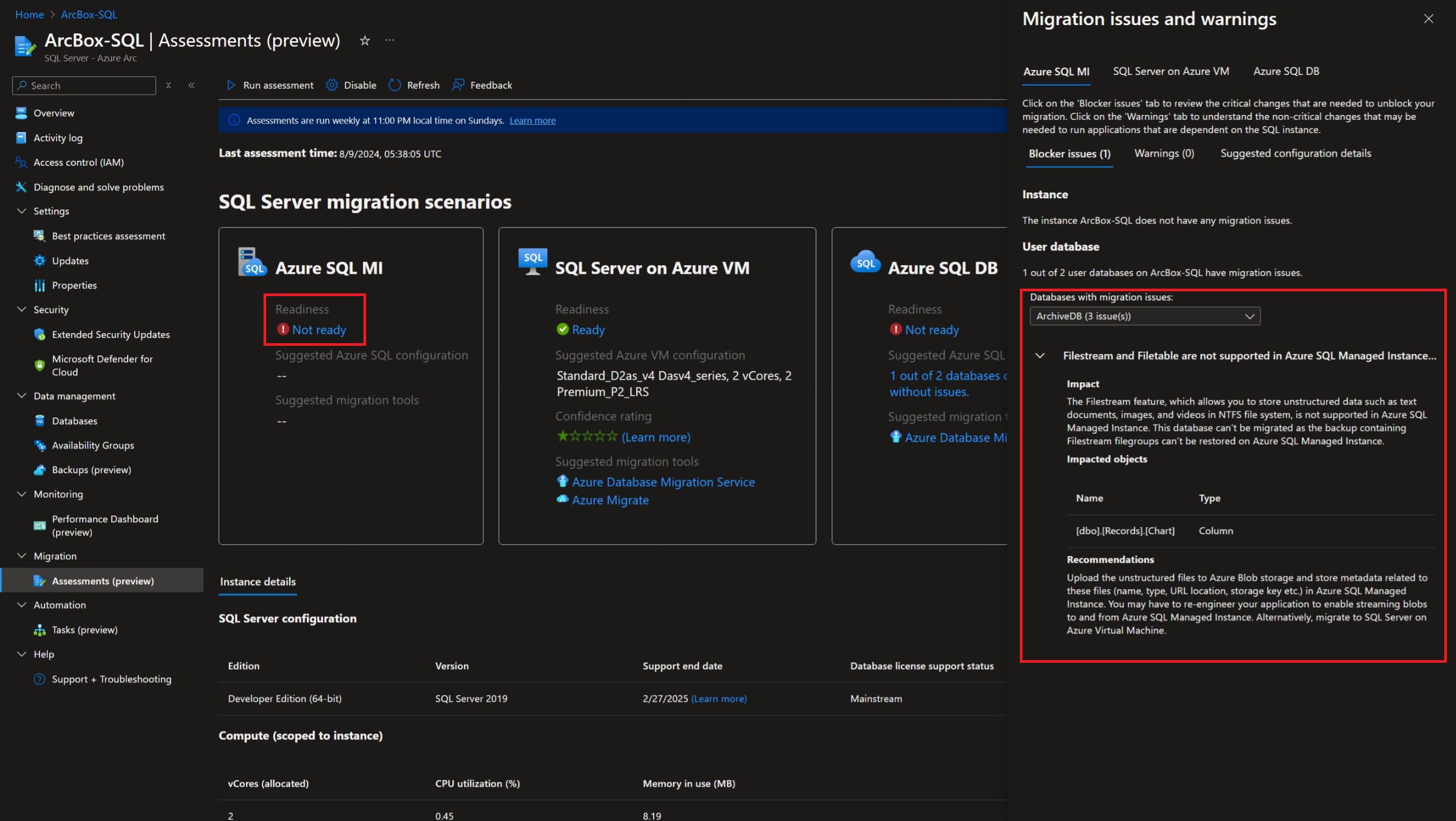The height and width of the screenshot is (821, 1456).
Task: Open Performance Dashboard (preview)
Action: pos(105,525)
